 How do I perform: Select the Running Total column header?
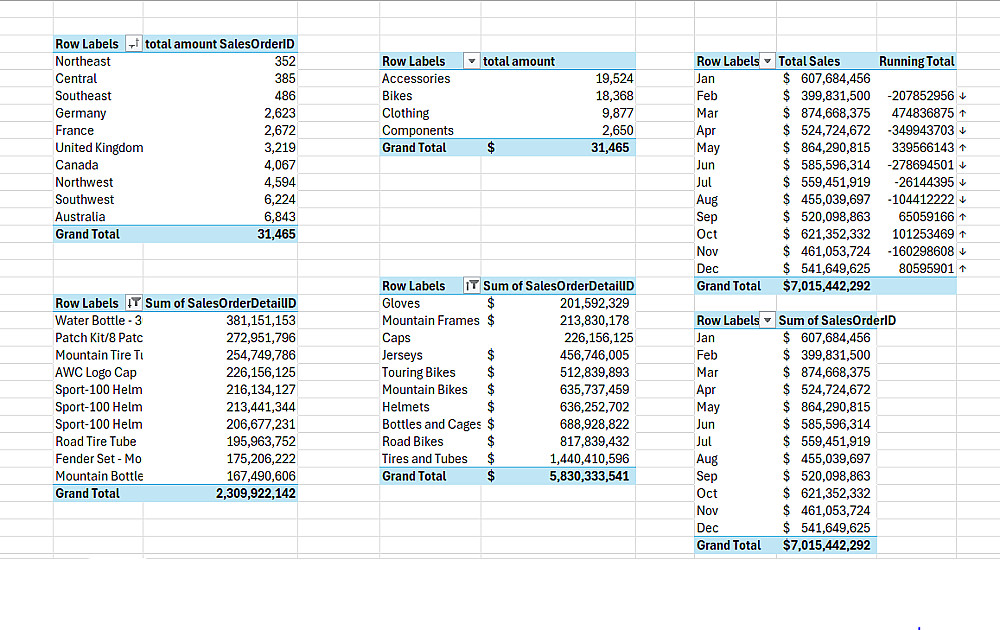coord(916,61)
